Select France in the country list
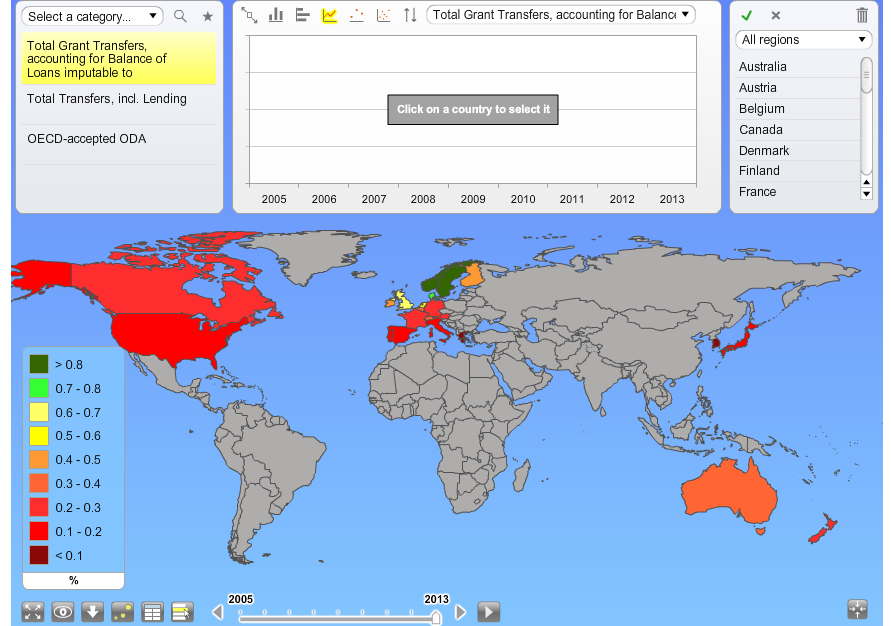Screen dimensions: 891x626 coord(798,192)
